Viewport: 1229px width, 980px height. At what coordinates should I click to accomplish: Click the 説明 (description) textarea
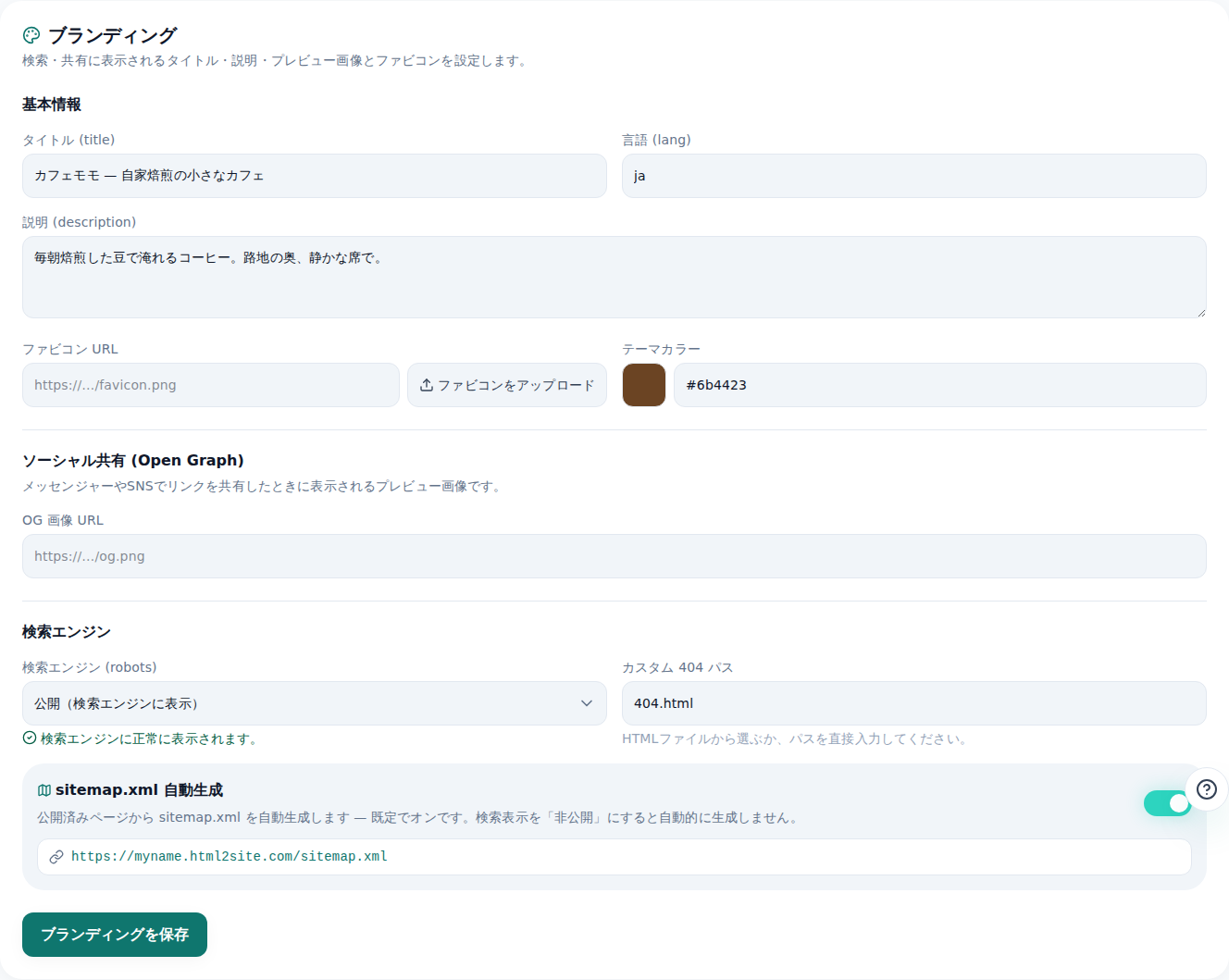coord(614,277)
